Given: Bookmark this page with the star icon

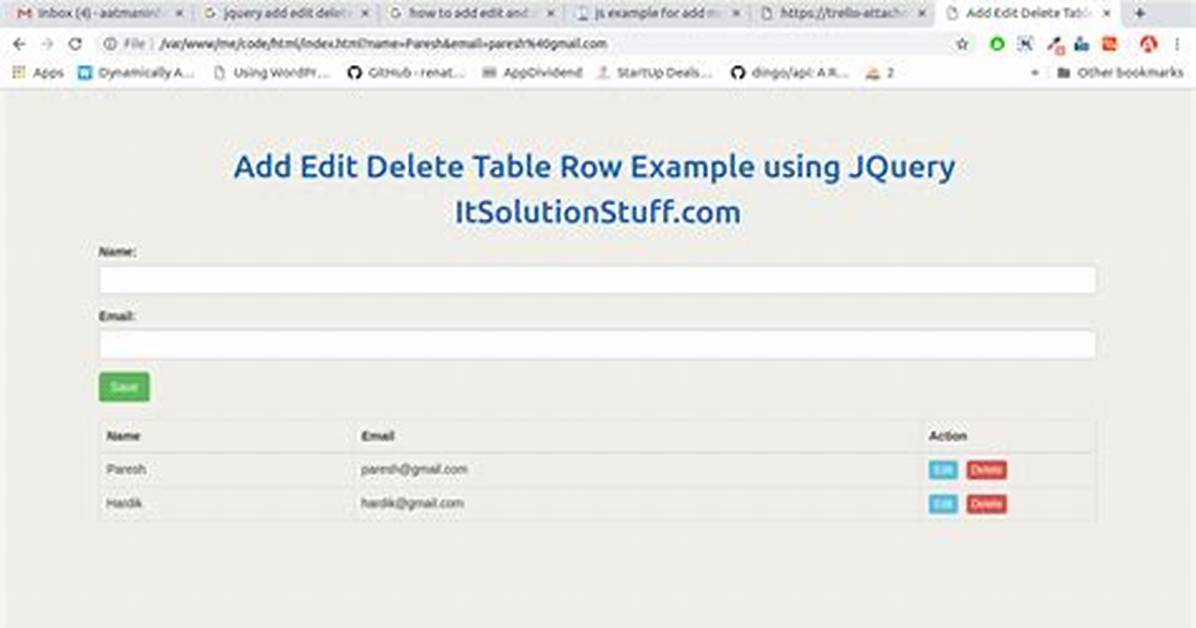Looking at the screenshot, I should pyautogui.click(x=963, y=44).
